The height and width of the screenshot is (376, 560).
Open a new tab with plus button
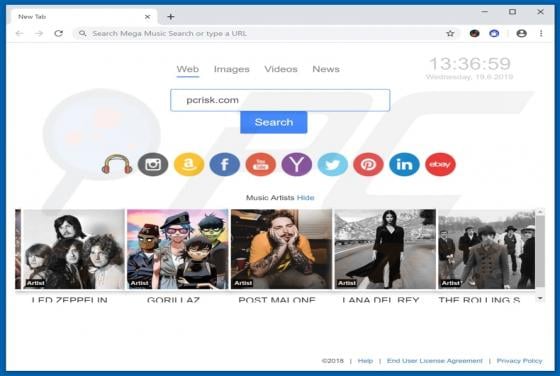coord(171,17)
